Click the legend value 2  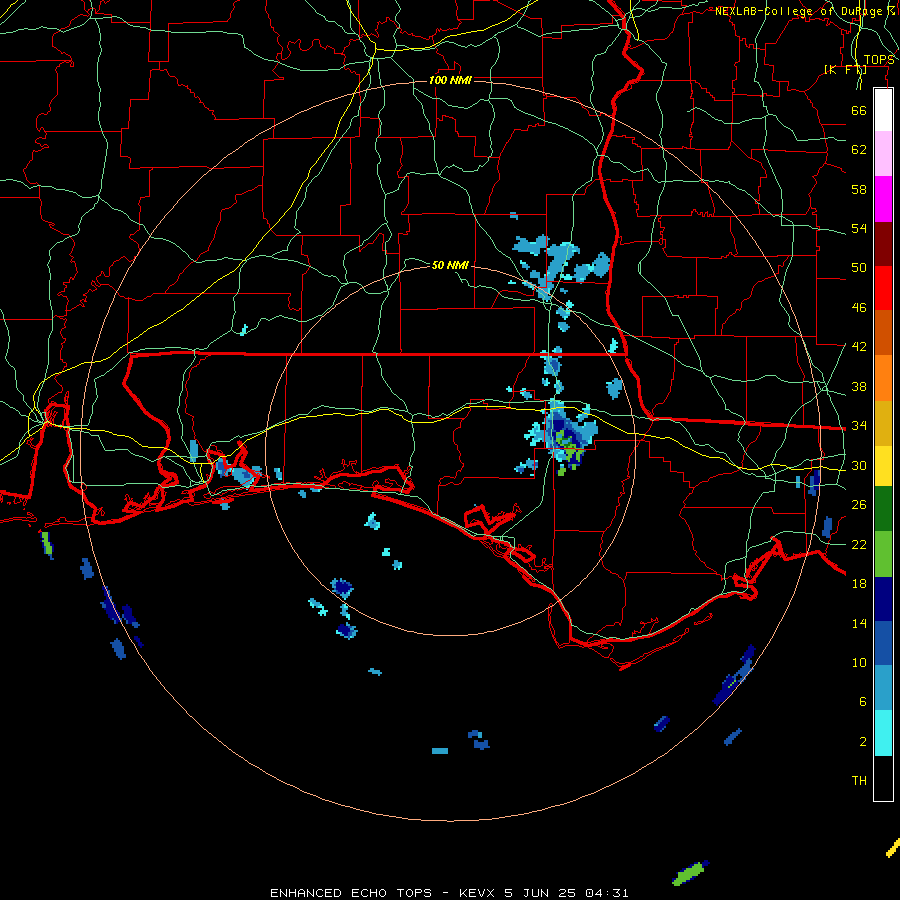[863, 742]
